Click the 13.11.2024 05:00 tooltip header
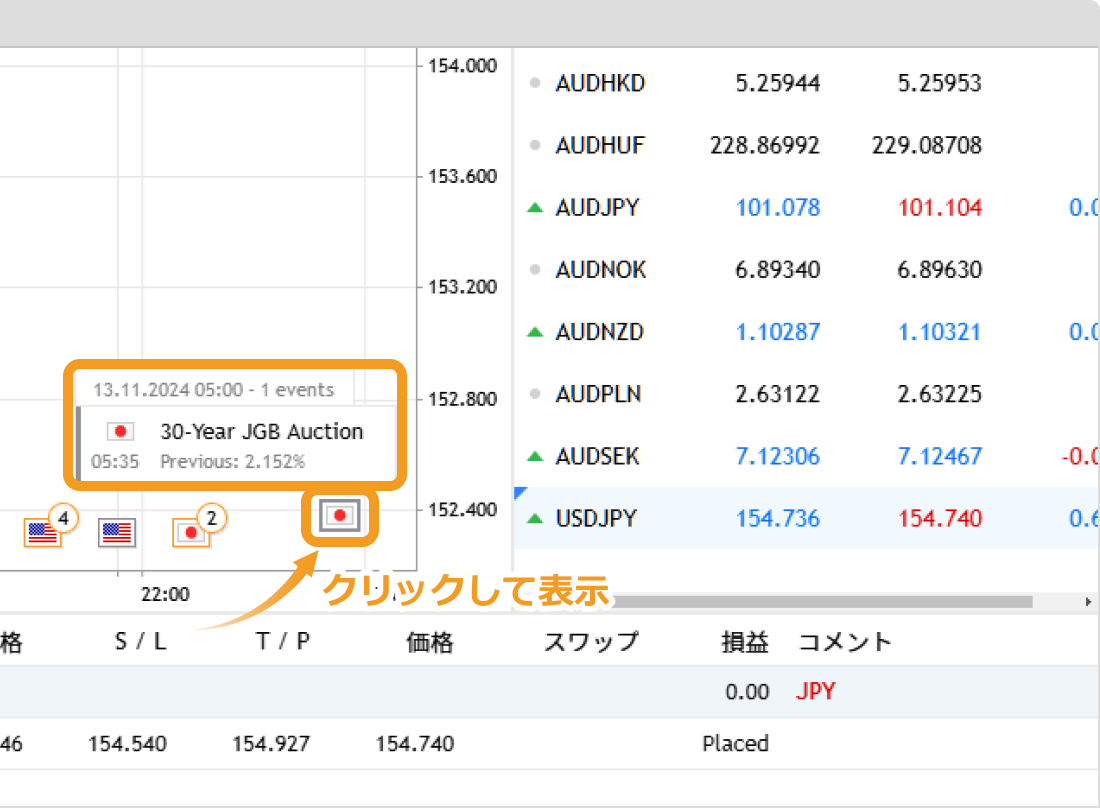The image size is (1100, 808). click(x=214, y=389)
